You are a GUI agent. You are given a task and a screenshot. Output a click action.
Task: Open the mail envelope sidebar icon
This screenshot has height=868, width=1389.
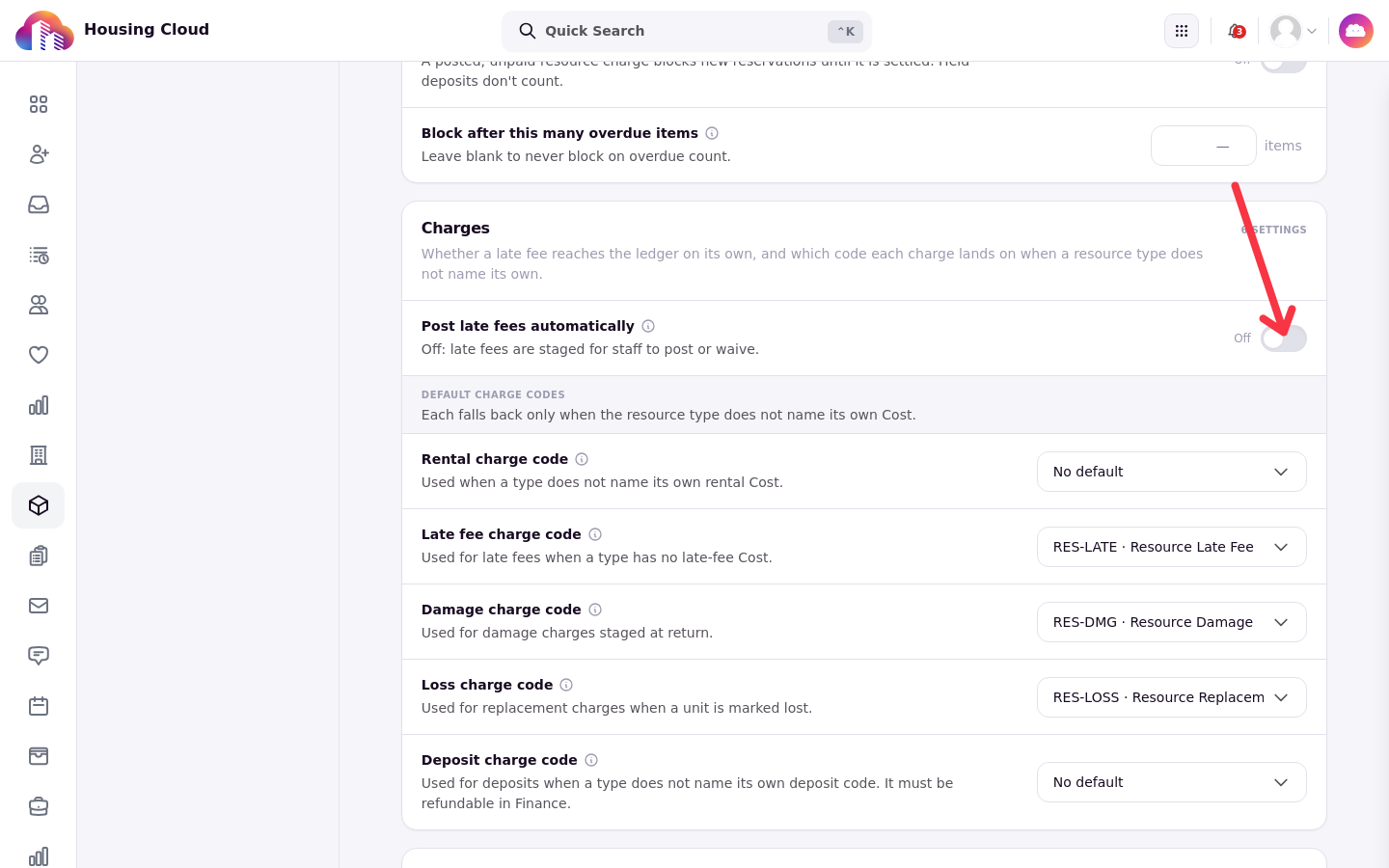[x=39, y=606]
